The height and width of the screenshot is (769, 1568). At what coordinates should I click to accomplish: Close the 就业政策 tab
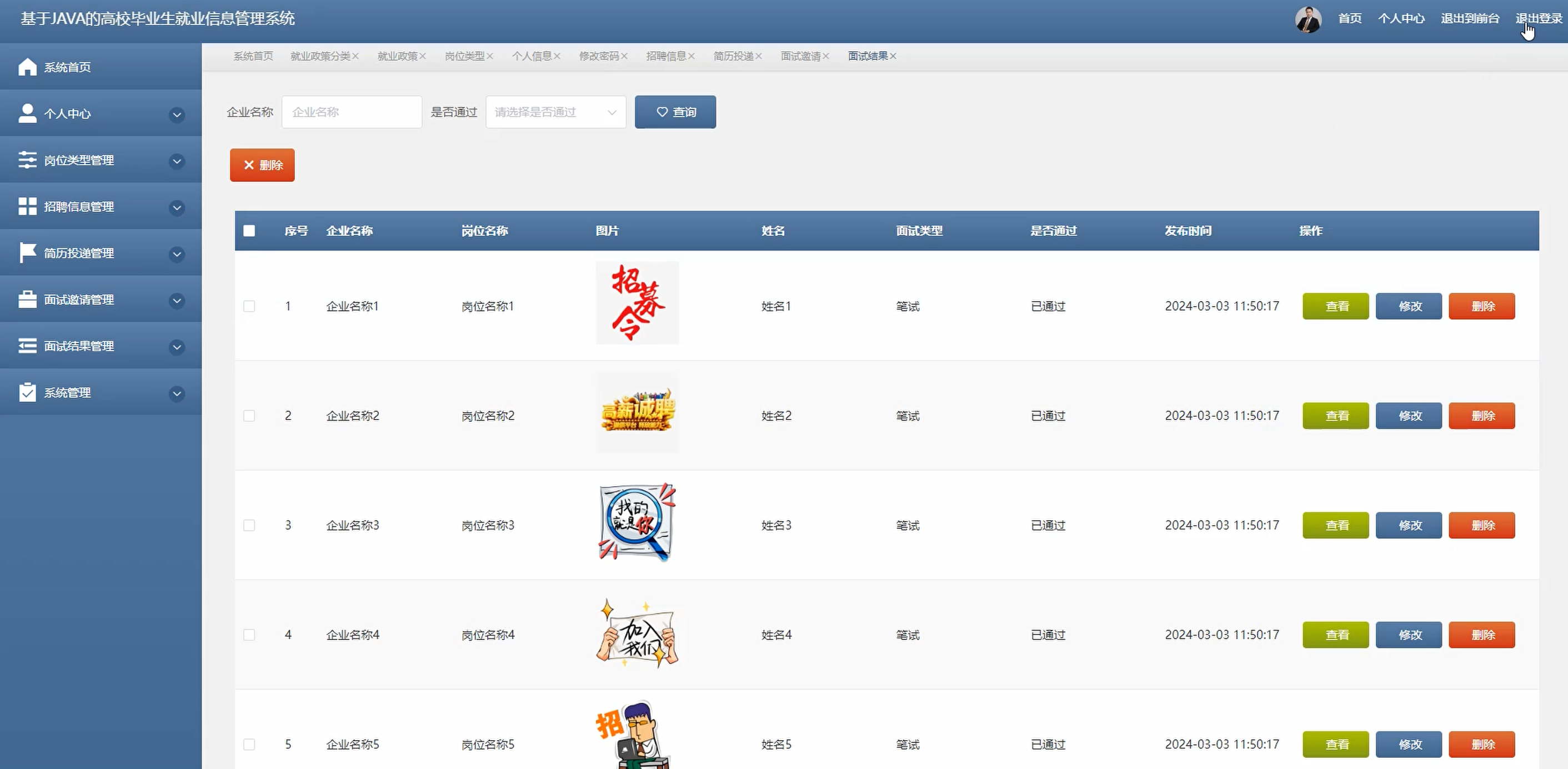pyautogui.click(x=423, y=56)
